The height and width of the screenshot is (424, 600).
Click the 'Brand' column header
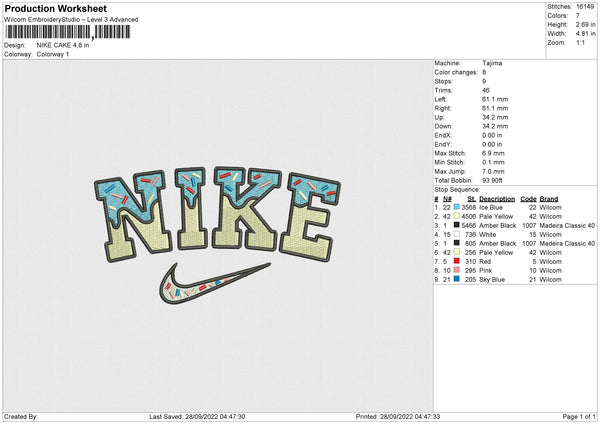coord(549,199)
